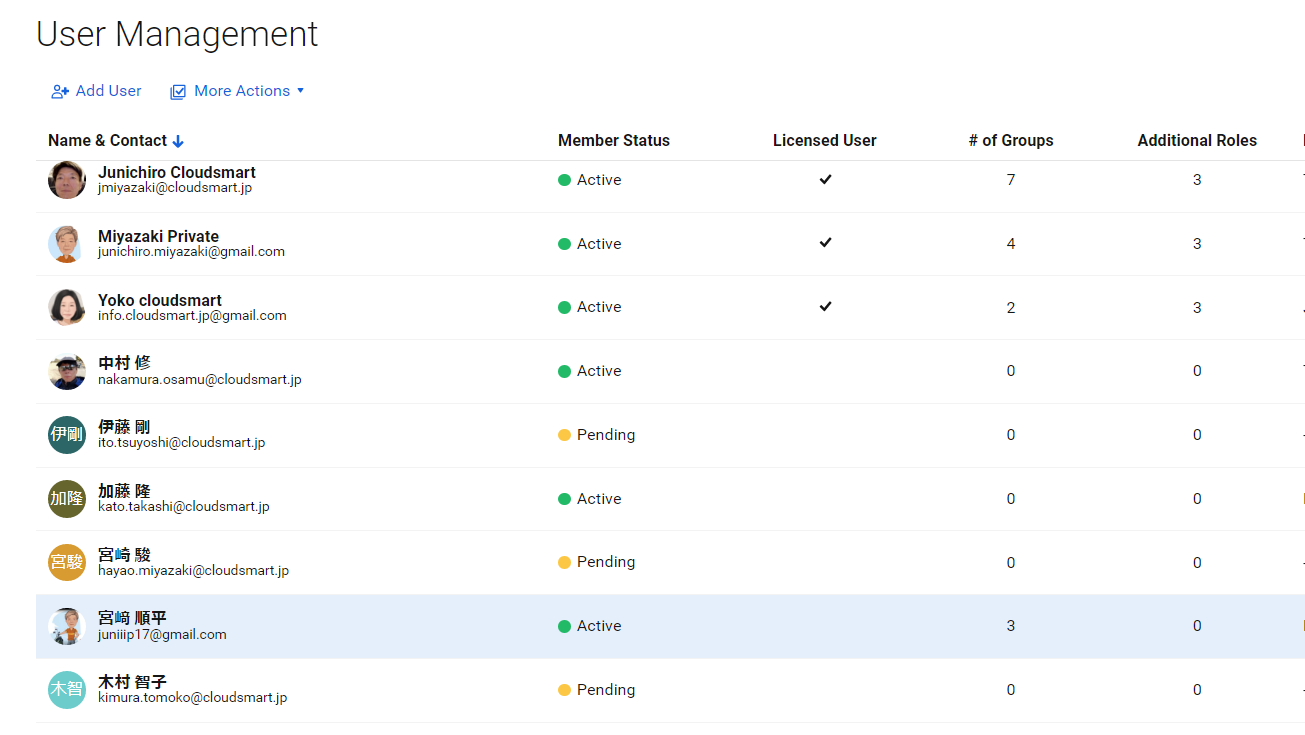1305x735 pixels.
Task: Click the Active status dot for 中村 修
Action: coord(566,371)
